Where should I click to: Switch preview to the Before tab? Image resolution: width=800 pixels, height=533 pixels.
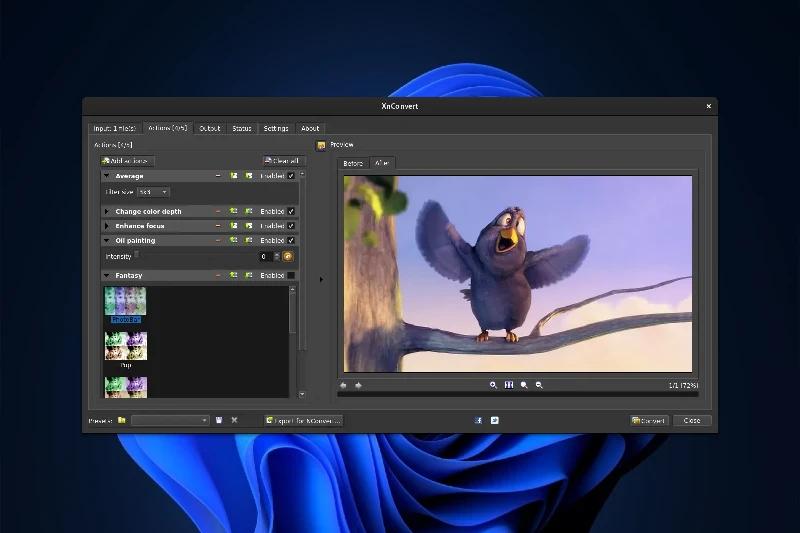point(353,163)
